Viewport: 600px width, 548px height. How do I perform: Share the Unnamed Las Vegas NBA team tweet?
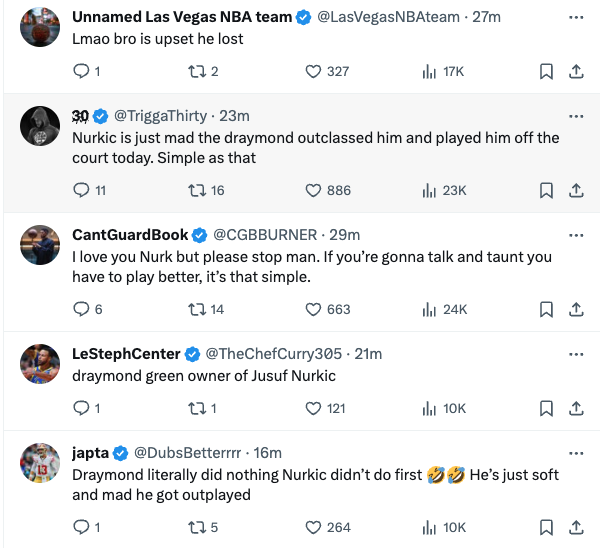click(576, 71)
